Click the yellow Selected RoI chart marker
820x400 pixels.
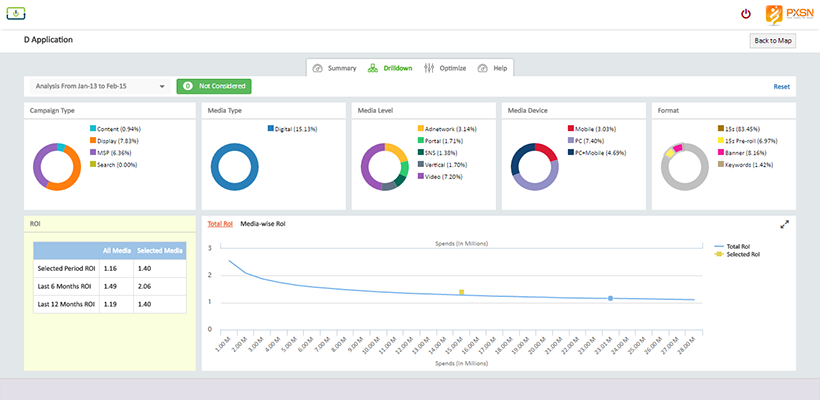click(461, 292)
